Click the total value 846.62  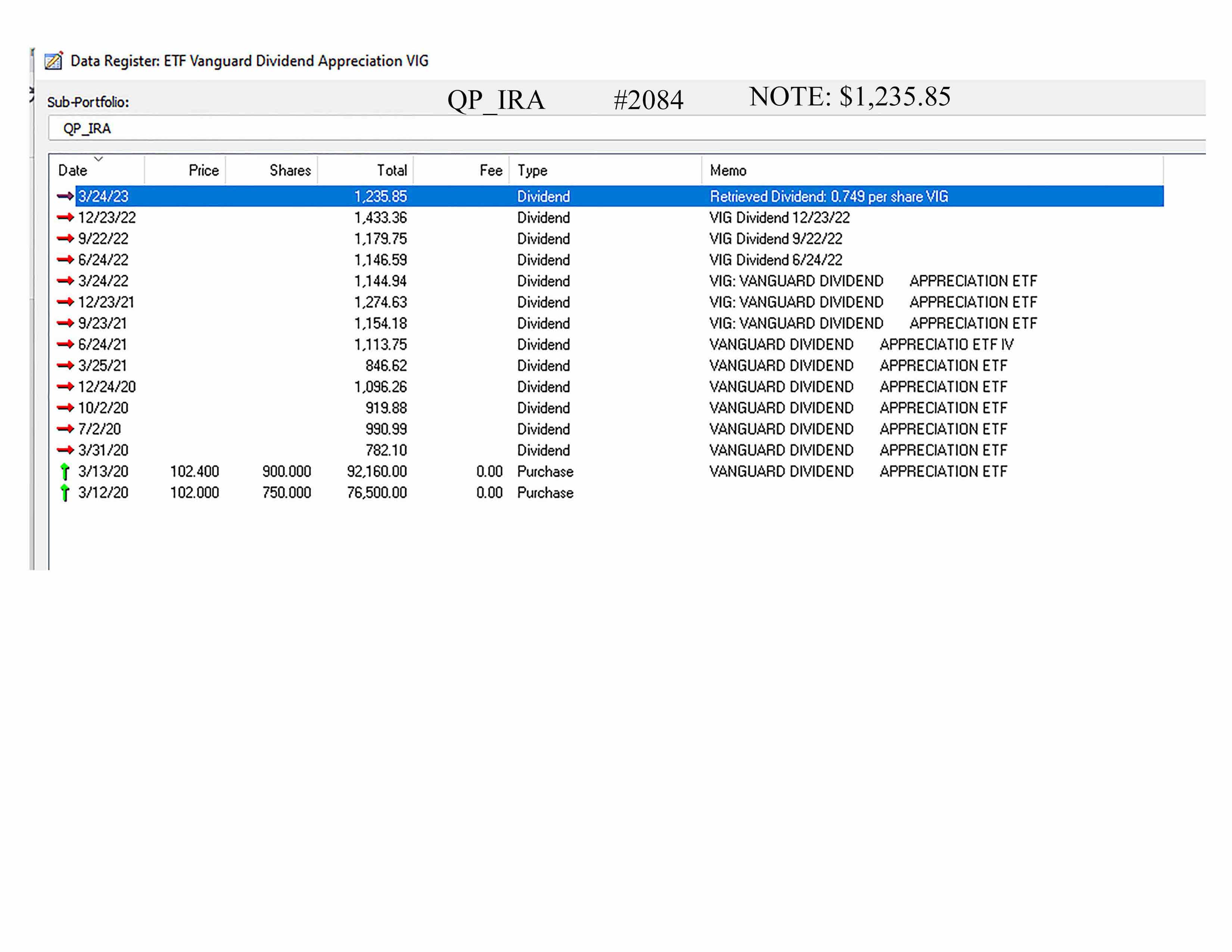(x=386, y=365)
